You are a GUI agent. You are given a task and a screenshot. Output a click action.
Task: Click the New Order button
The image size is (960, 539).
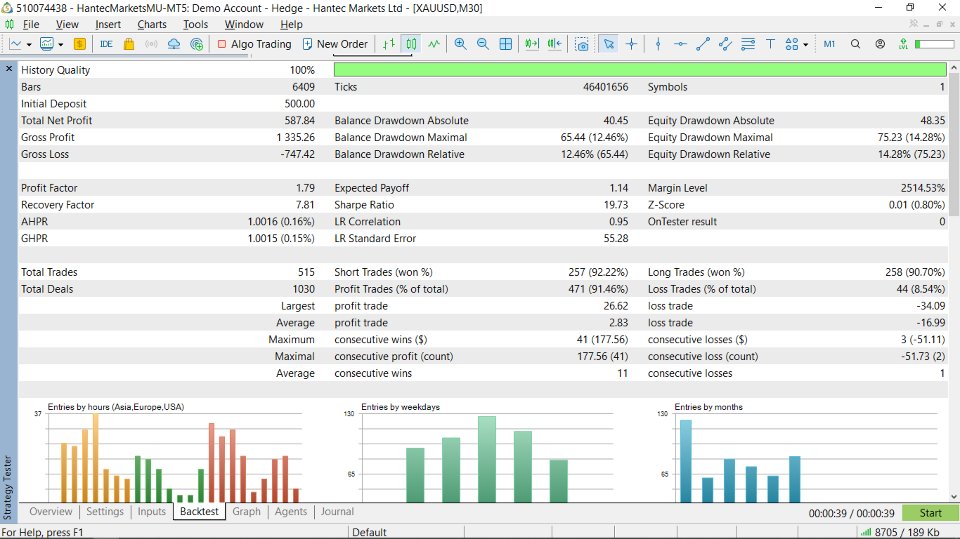pos(335,44)
